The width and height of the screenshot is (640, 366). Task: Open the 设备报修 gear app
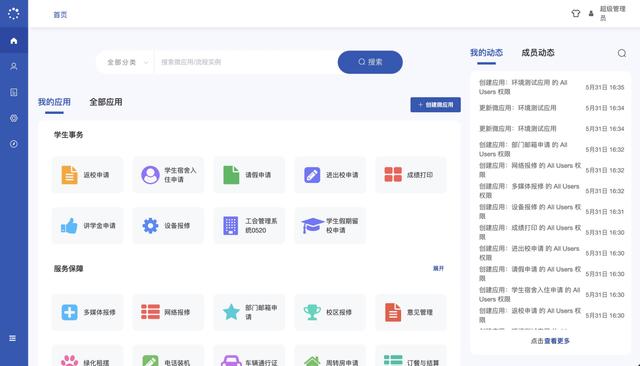[x=168, y=225]
